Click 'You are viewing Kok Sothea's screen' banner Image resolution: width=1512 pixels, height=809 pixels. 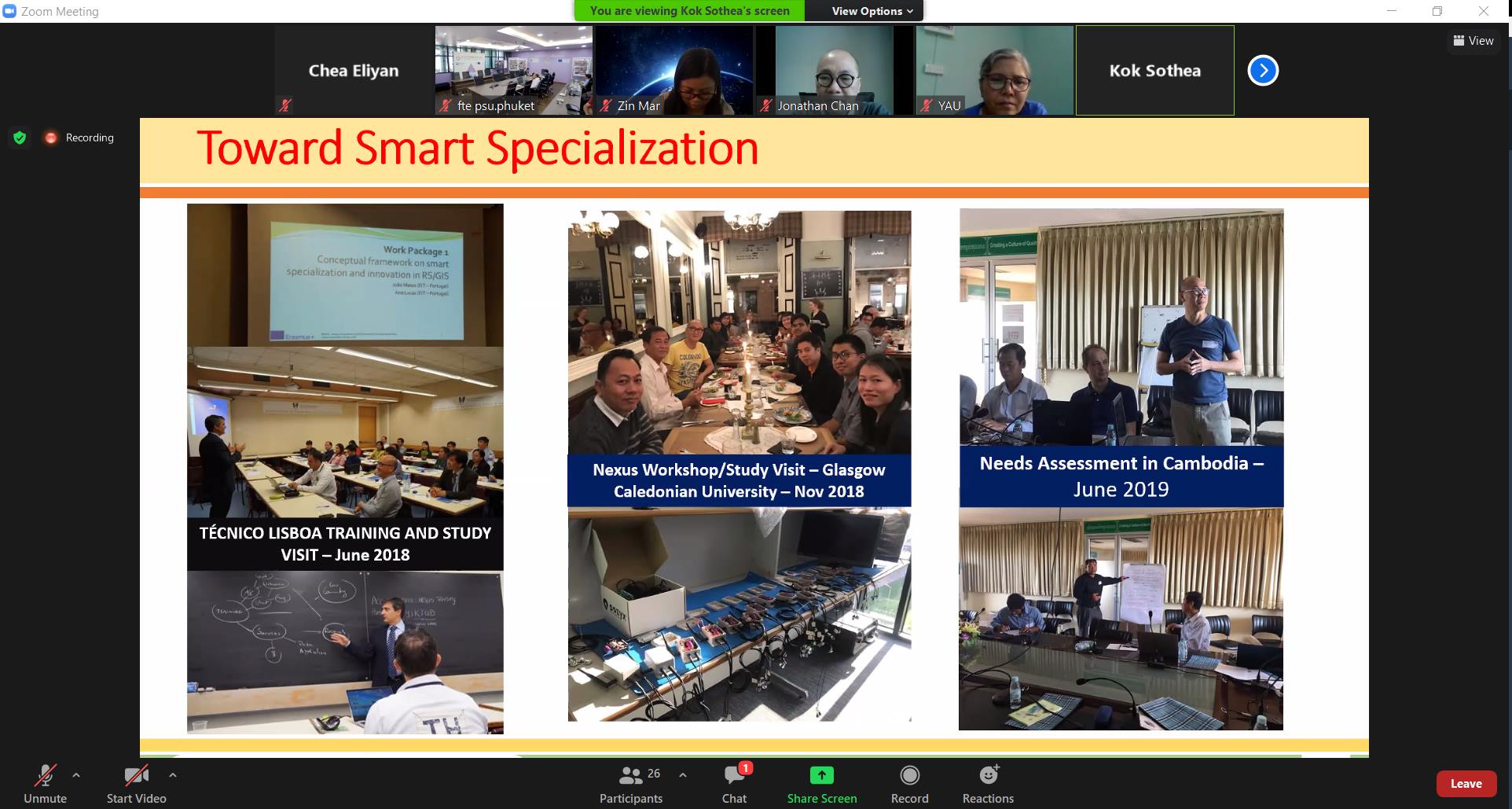click(690, 11)
